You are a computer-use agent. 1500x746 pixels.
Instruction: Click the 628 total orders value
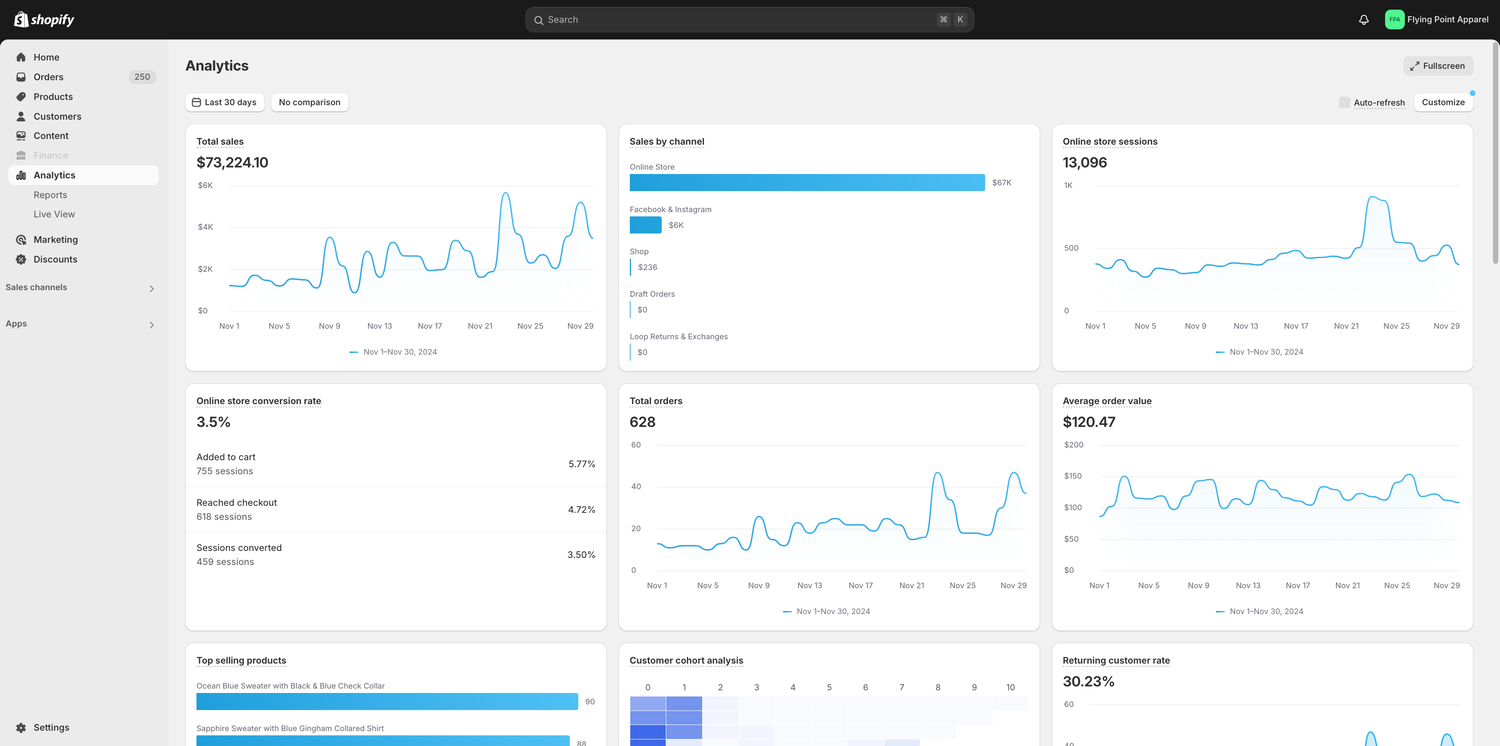(642, 422)
